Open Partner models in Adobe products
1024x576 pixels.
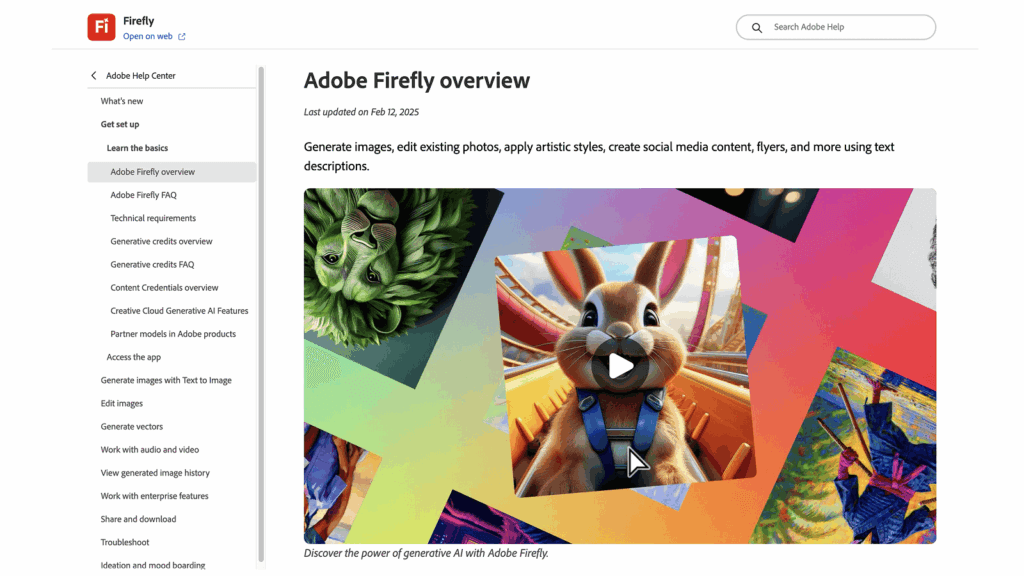pyautogui.click(x=173, y=334)
